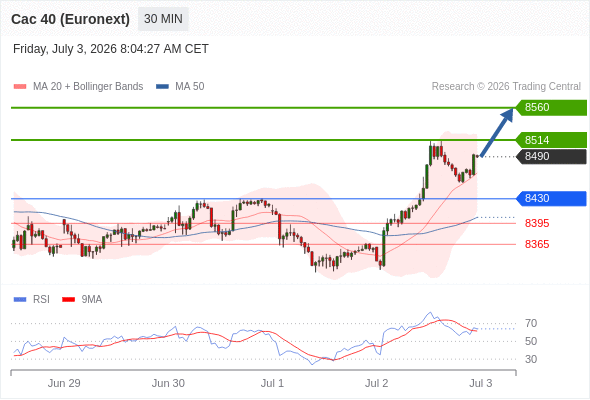Select the MA 20 + Bollinger Bands label
This screenshot has width=590, height=400.
coord(88,87)
